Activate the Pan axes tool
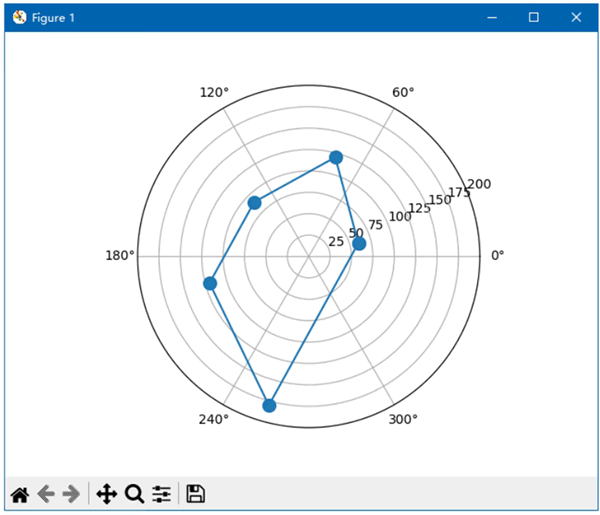 (x=106, y=494)
